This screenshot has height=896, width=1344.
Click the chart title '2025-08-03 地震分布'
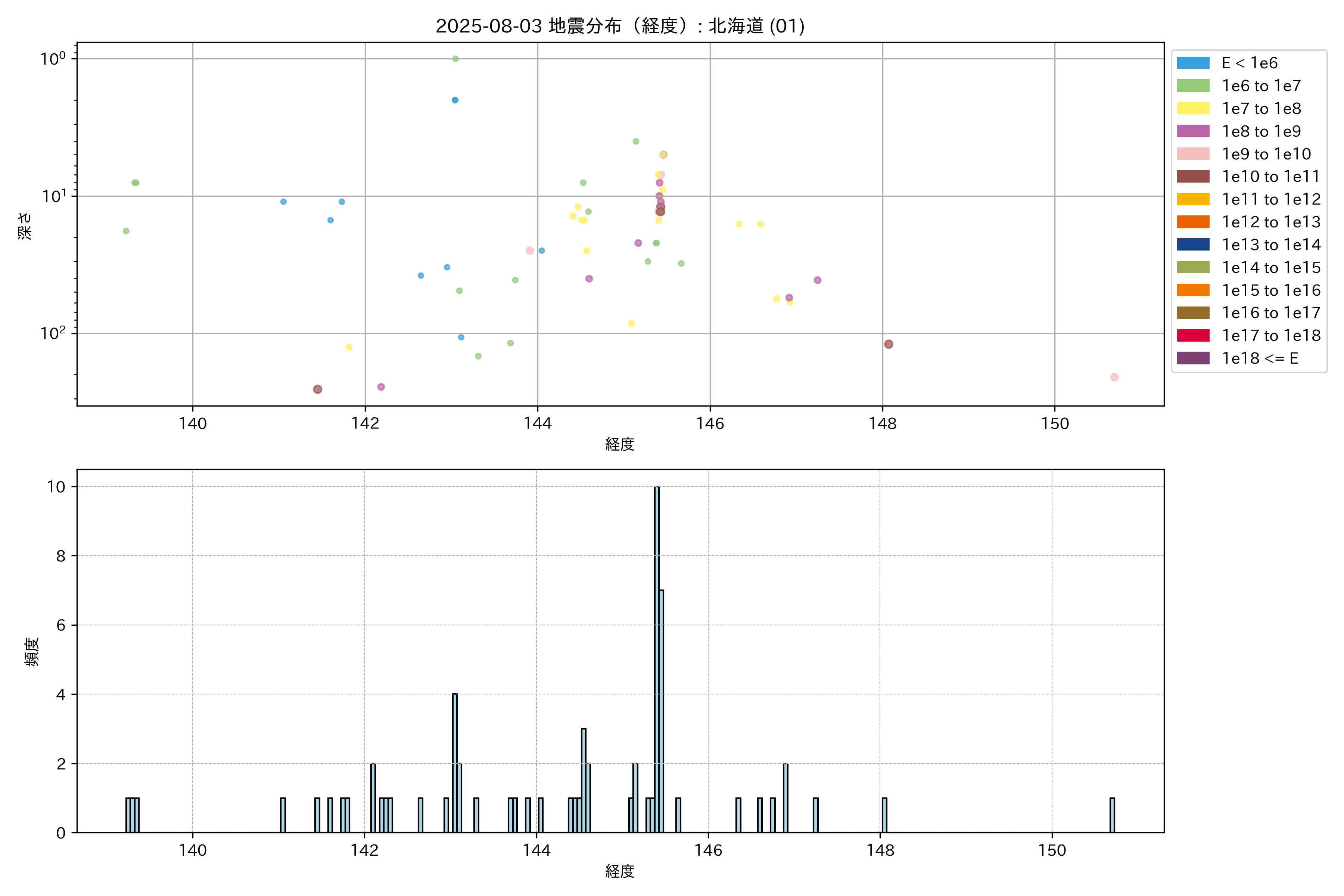pos(620,26)
